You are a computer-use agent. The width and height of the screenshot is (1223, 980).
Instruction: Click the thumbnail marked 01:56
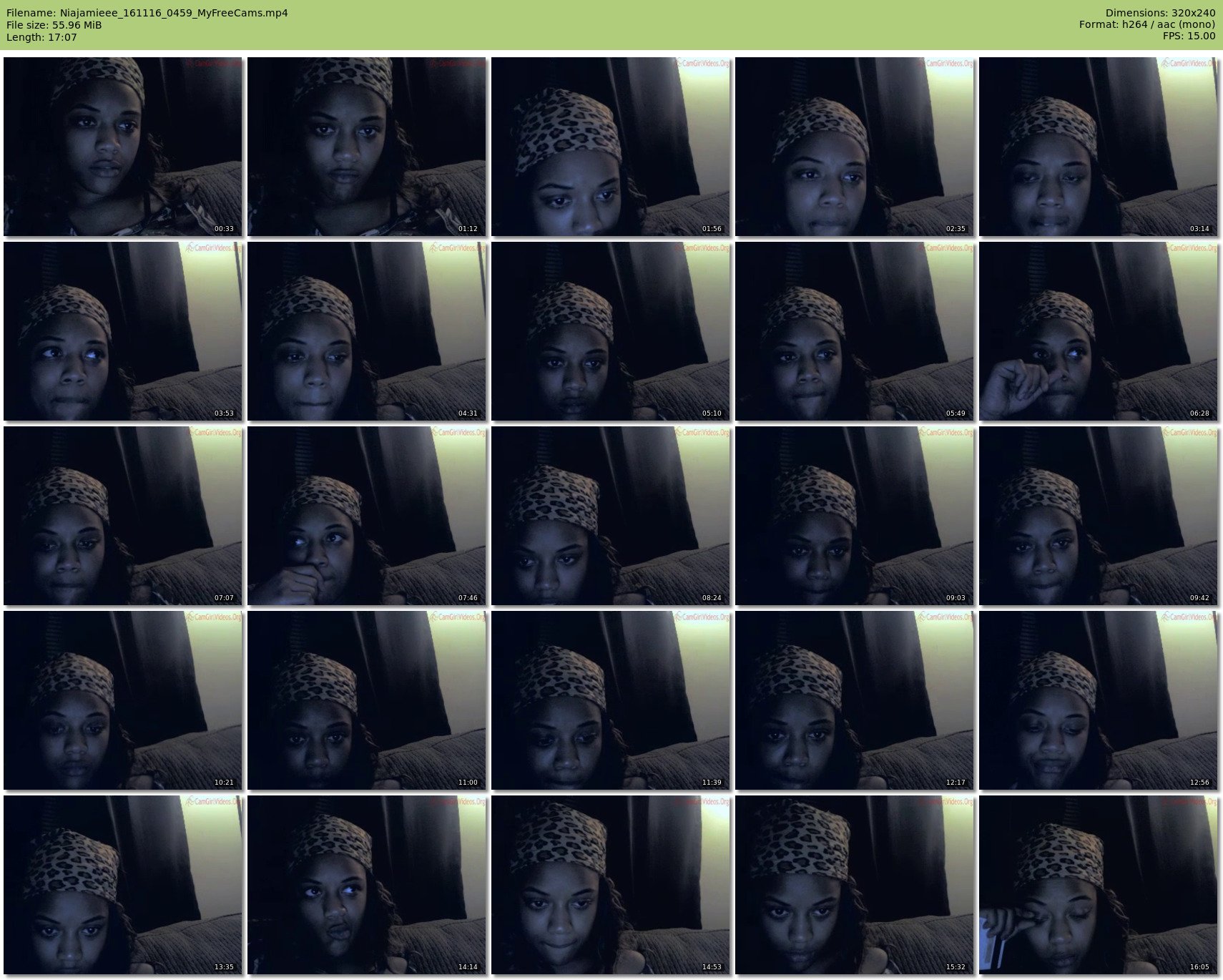tap(610, 147)
